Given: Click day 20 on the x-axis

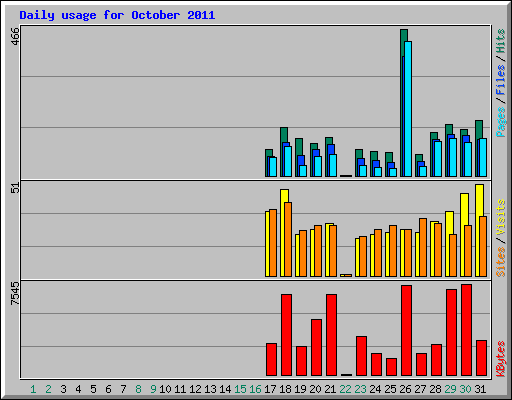Looking at the screenshot, I should (315, 389).
